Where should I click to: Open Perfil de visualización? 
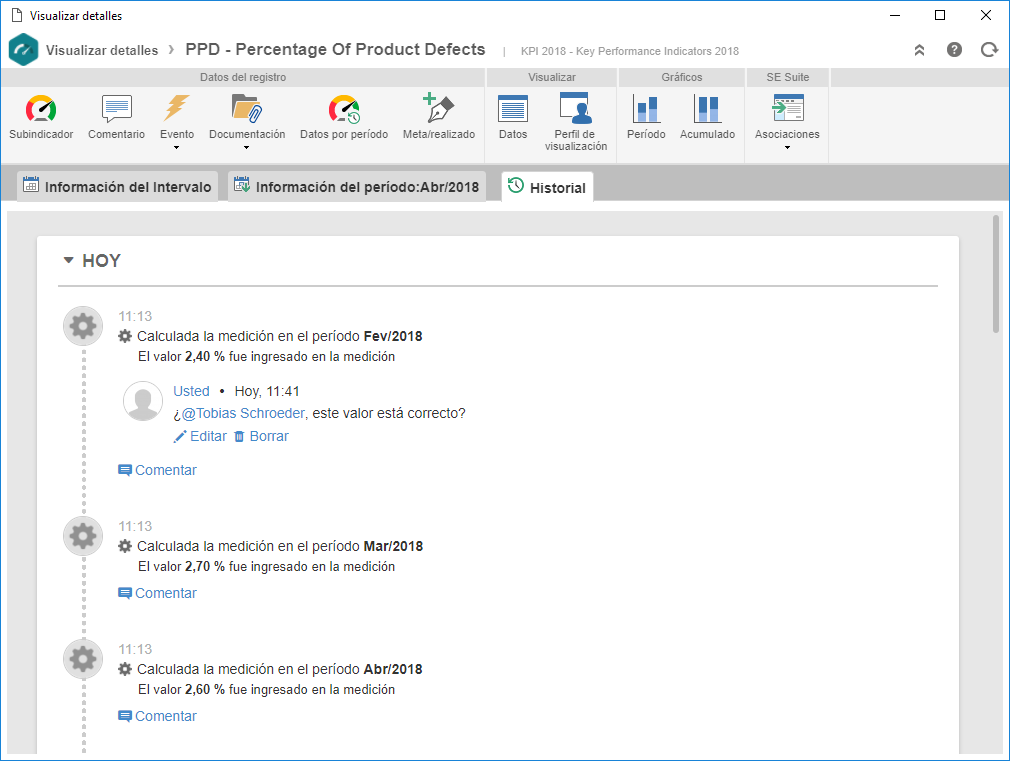pos(576,121)
